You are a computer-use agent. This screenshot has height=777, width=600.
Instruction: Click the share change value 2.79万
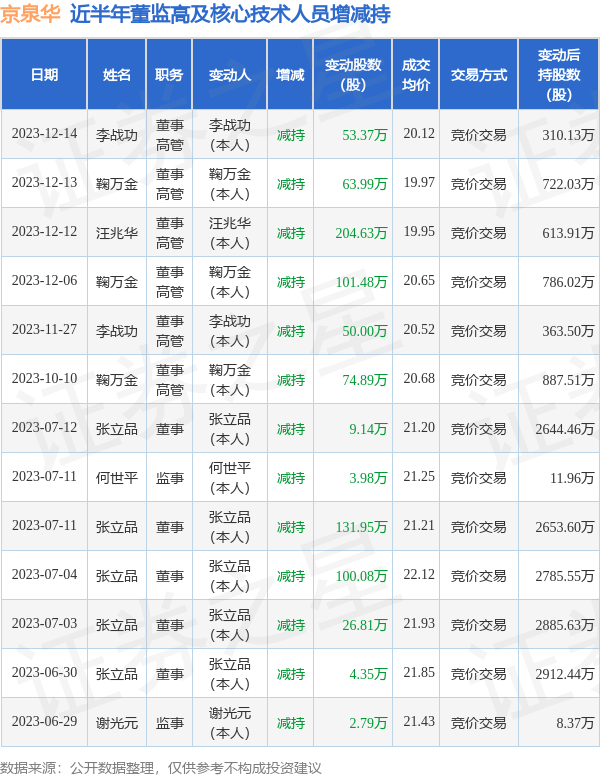click(368, 723)
